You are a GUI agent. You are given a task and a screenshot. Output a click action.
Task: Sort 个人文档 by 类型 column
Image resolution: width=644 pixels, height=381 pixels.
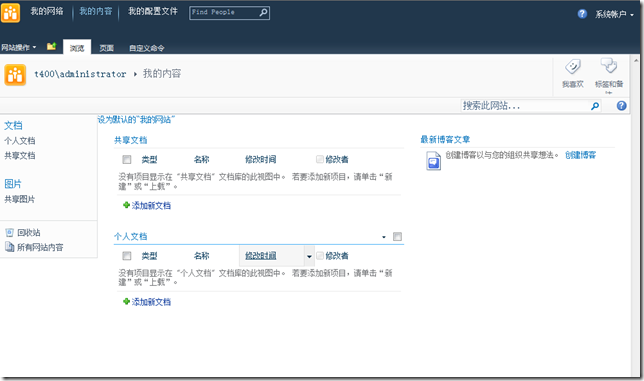(149, 256)
